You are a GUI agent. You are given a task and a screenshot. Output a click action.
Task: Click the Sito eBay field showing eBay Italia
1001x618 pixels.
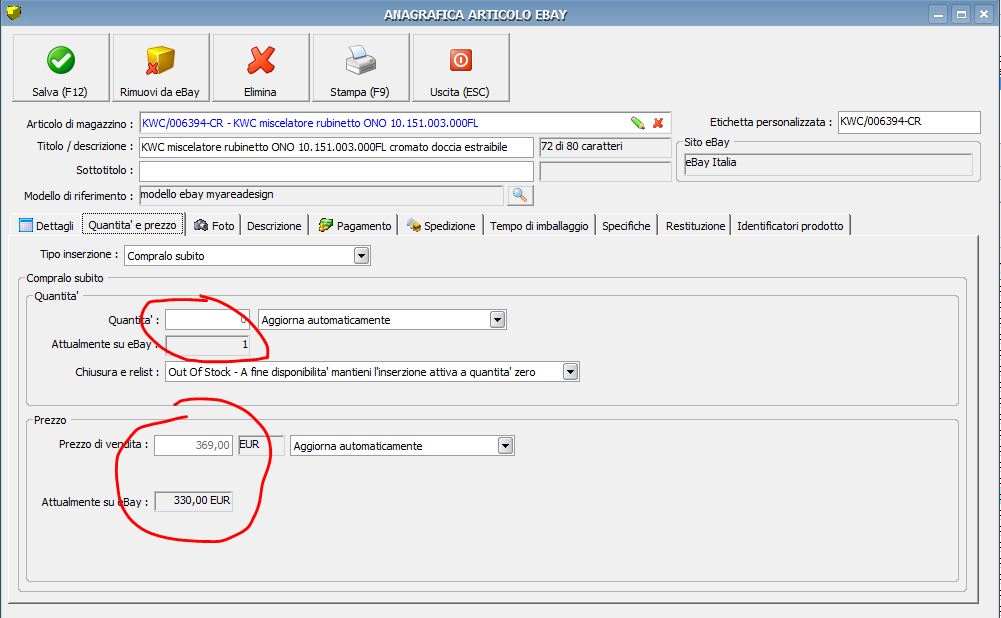[x=828, y=163]
